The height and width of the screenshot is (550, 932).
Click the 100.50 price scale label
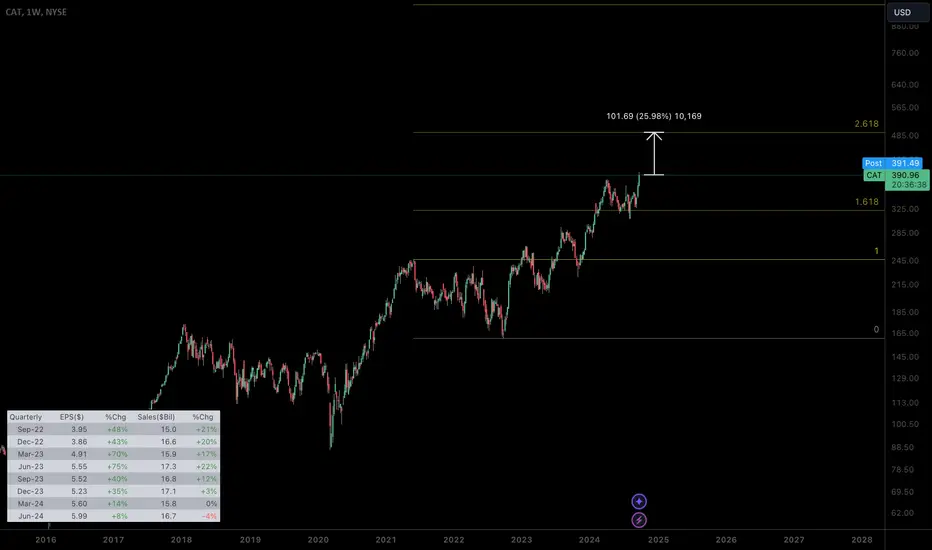[905, 424]
